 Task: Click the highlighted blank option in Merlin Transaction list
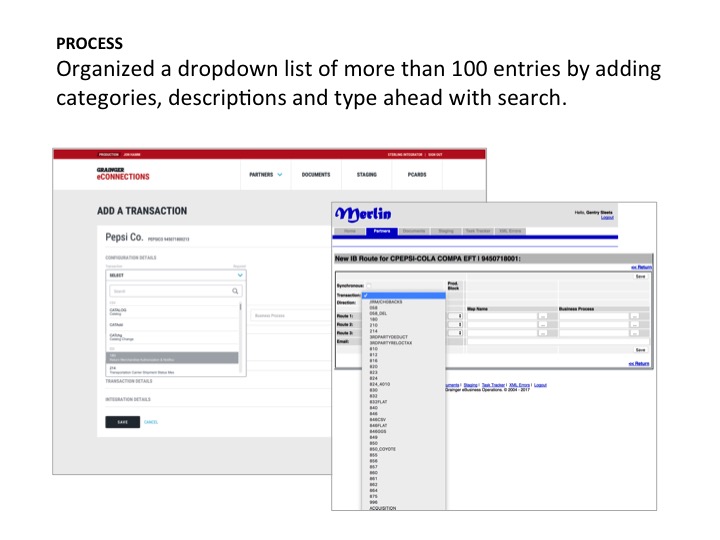(x=404, y=296)
